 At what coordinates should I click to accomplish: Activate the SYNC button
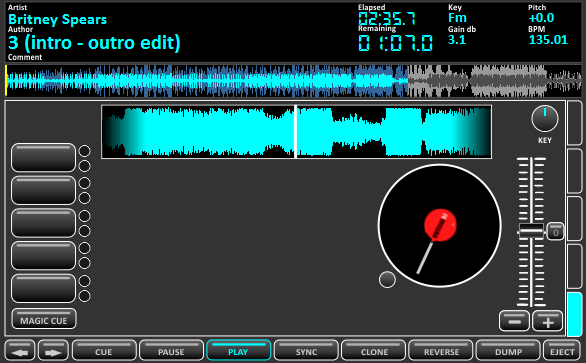[306, 350]
